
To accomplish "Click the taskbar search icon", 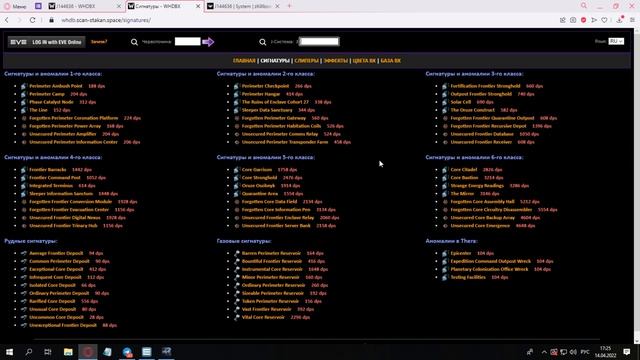I will 29,352.
